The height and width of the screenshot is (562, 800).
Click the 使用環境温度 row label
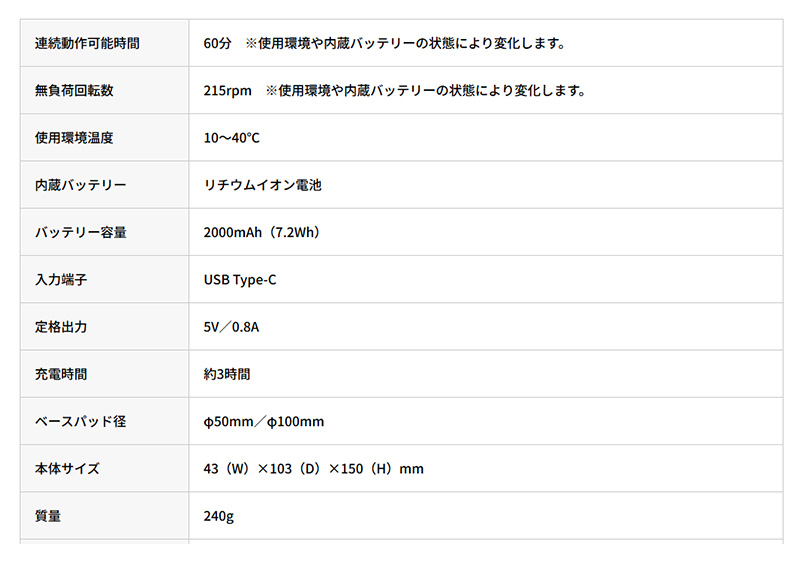pos(74,138)
